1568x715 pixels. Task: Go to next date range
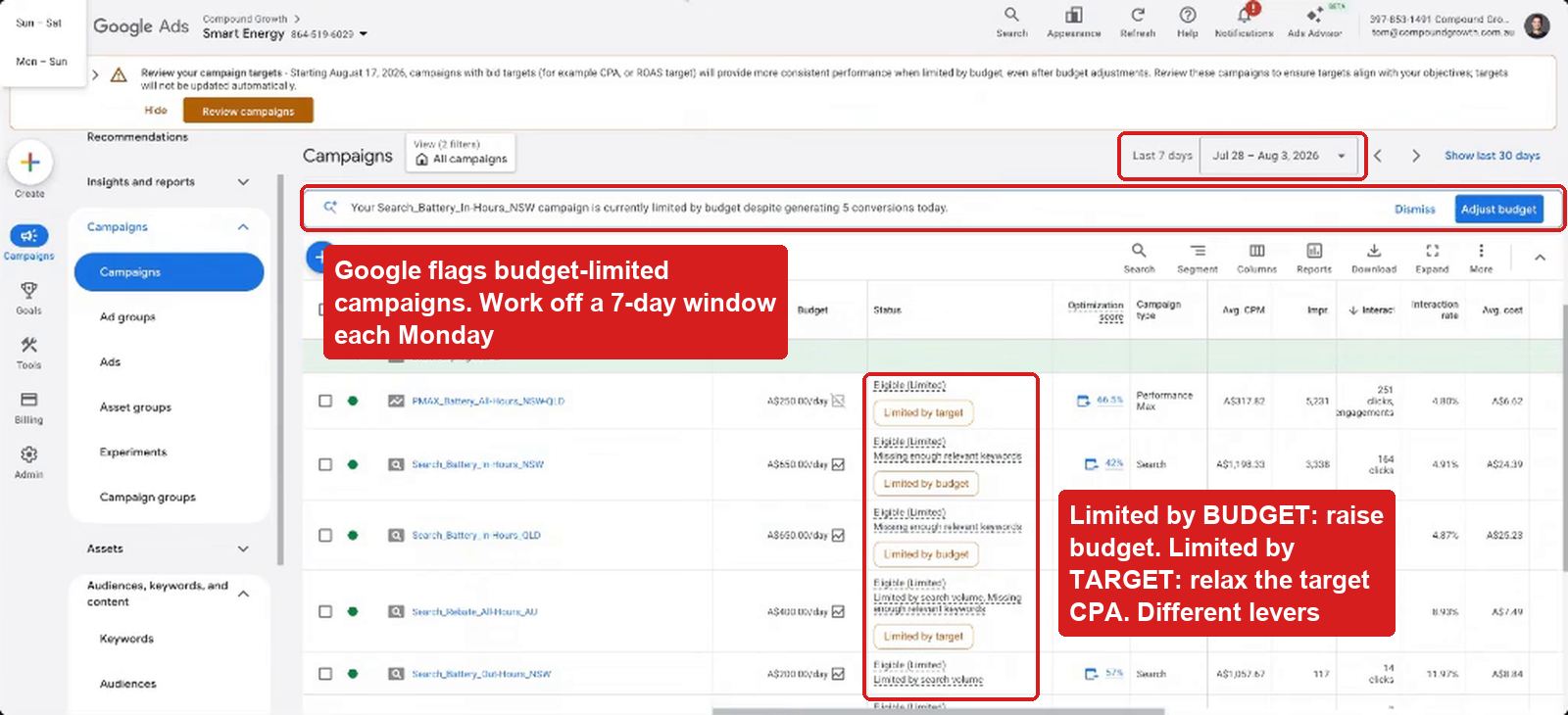point(1415,156)
